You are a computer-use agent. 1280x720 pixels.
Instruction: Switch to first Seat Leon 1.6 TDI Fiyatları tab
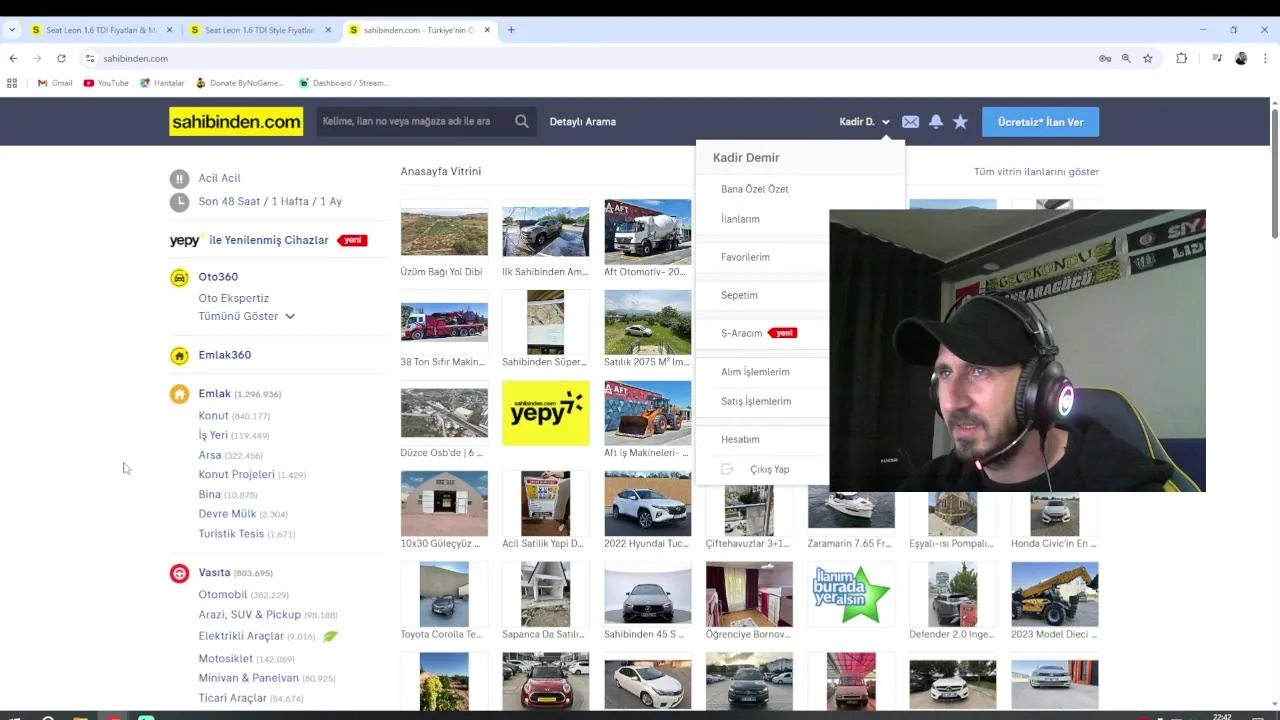(102, 30)
